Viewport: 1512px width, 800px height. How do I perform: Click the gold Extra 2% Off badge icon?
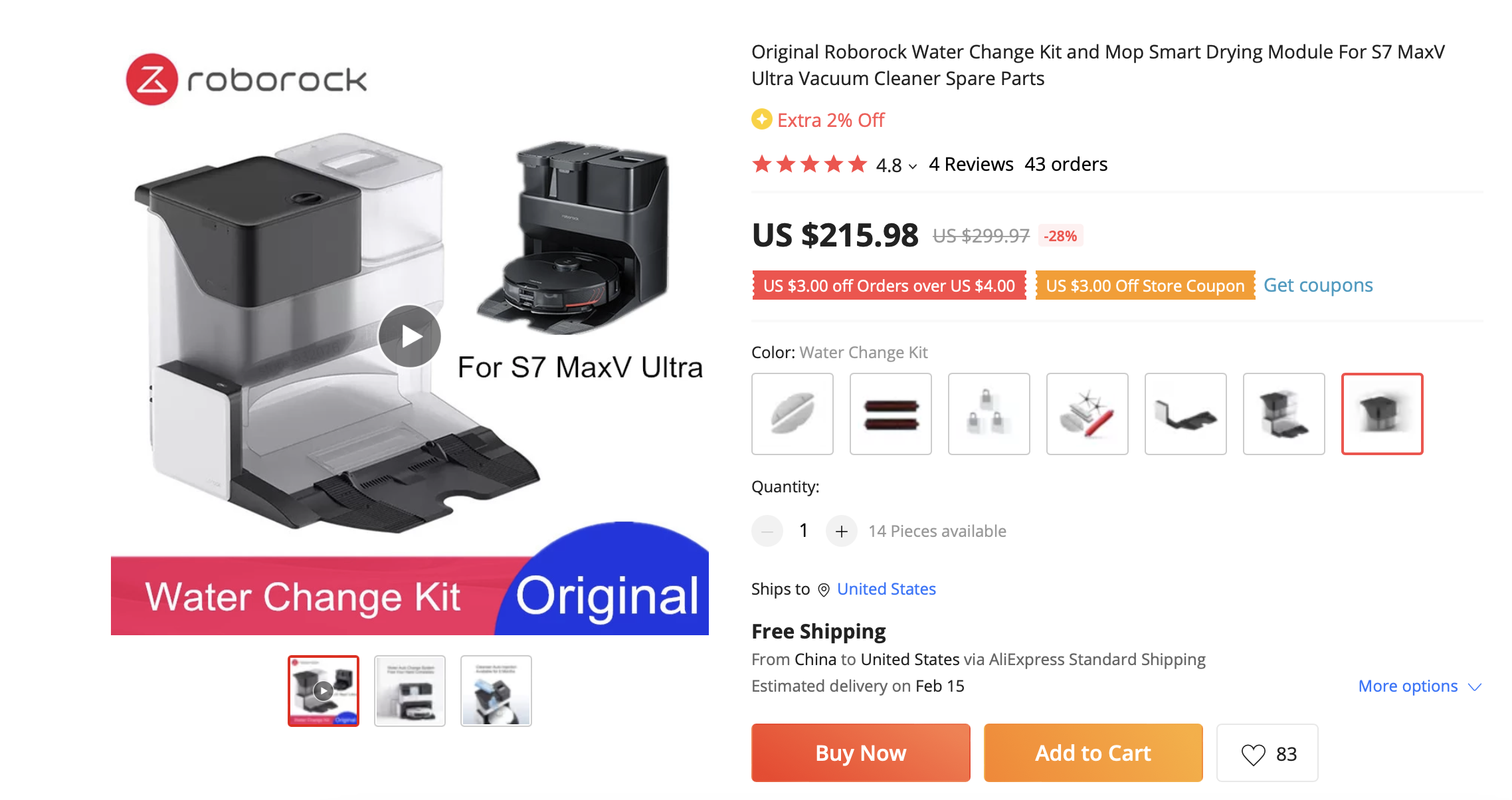pos(762,120)
